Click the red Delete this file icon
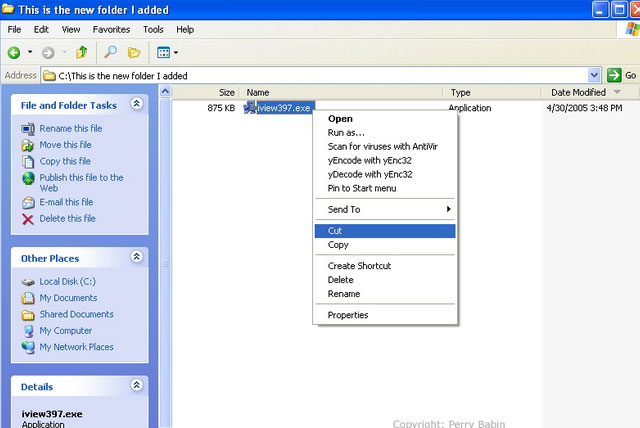 tap(28, 219)
